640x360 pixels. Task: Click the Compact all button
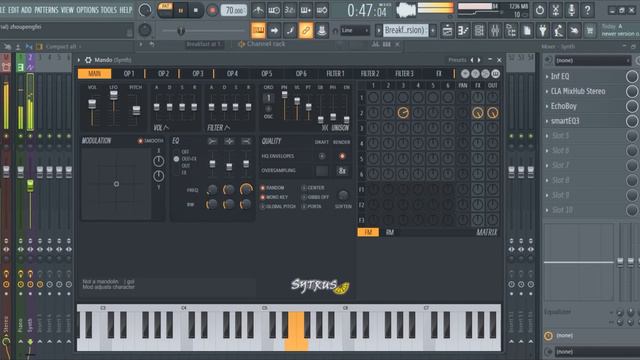61,47
